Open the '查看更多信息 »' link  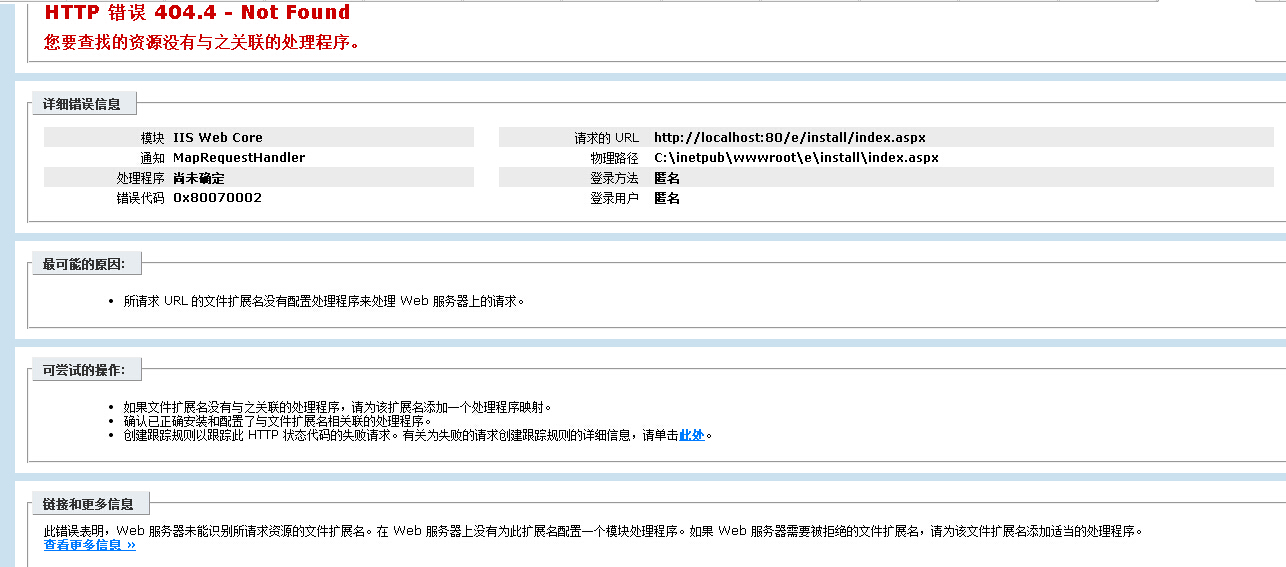(x=90, y=545)
